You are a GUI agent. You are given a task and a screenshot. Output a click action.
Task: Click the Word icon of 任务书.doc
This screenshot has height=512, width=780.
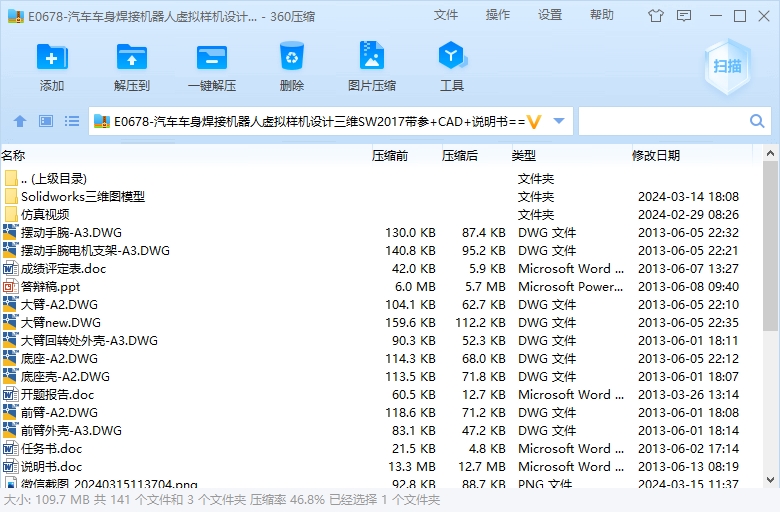tap(10, 448)
